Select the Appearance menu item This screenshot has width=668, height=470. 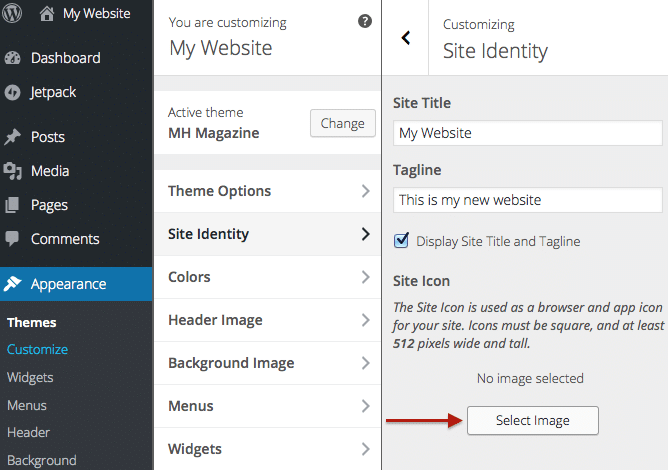[x=76, y=284]
